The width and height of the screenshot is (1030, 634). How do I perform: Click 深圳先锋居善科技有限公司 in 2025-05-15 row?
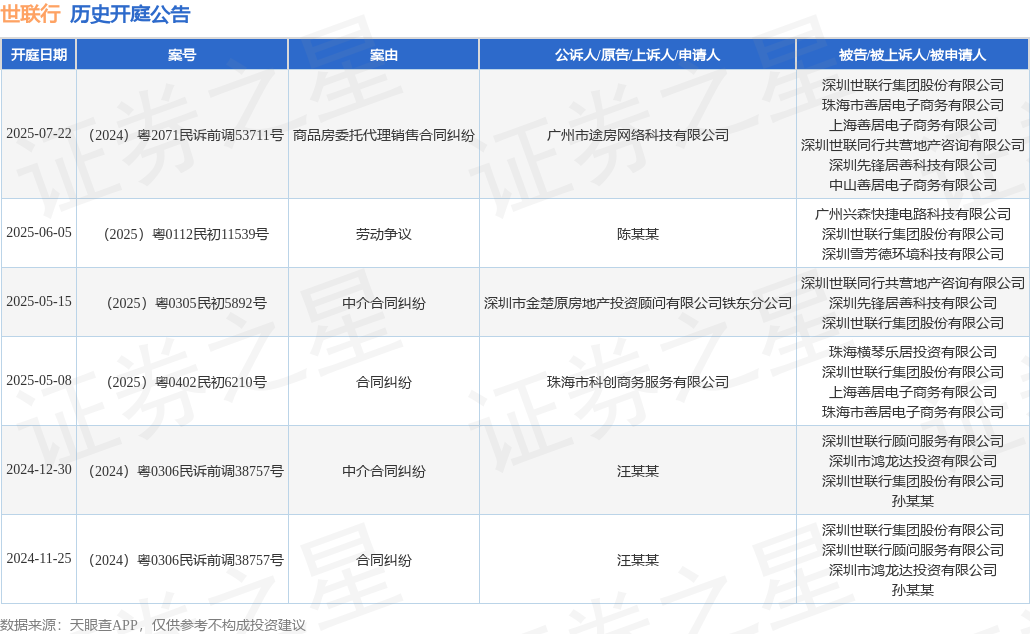point(913,304)
